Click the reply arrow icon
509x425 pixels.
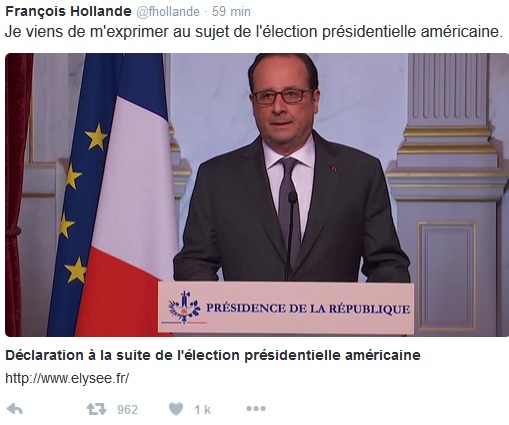[x=15, y=409]
